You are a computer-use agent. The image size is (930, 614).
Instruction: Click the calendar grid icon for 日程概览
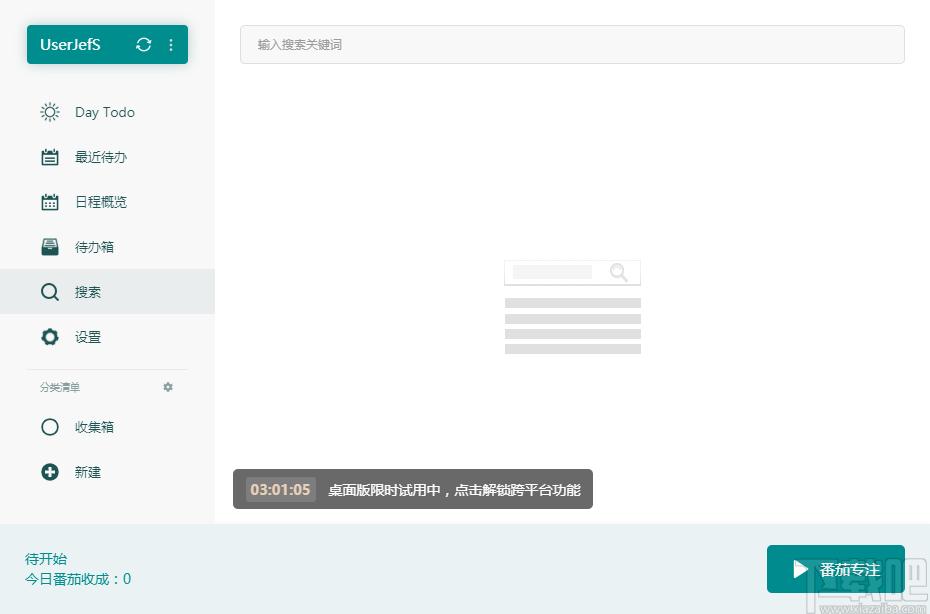(50, 202)
